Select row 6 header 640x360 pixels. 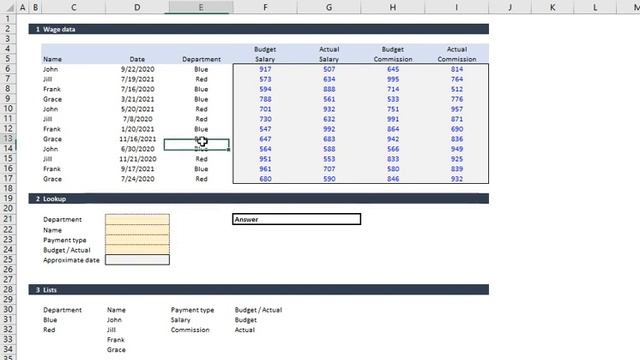click(8, 69)
